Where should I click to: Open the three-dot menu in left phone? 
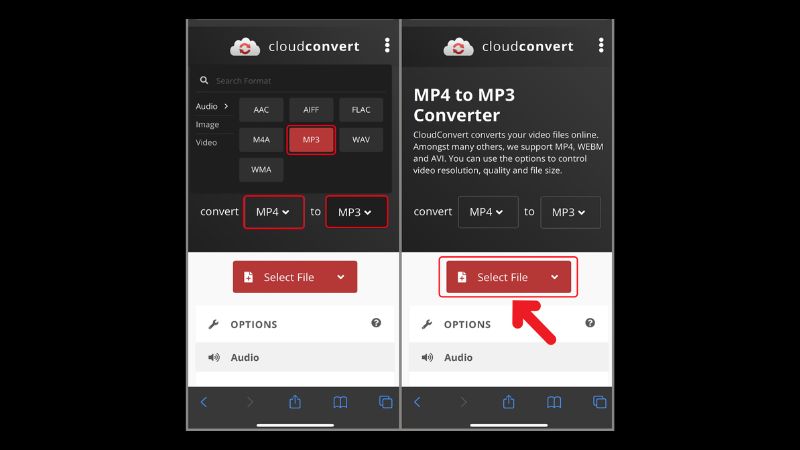coord(387,45)
